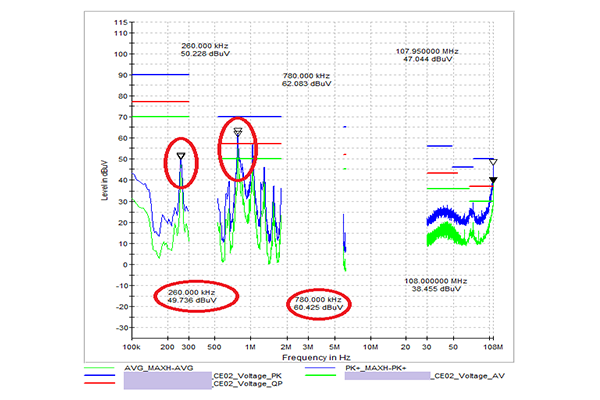
Task: Click the red-circled 260.000 kHz 49.736 dBuV readout
Action: pyautogui.click(x=196, y=294)
